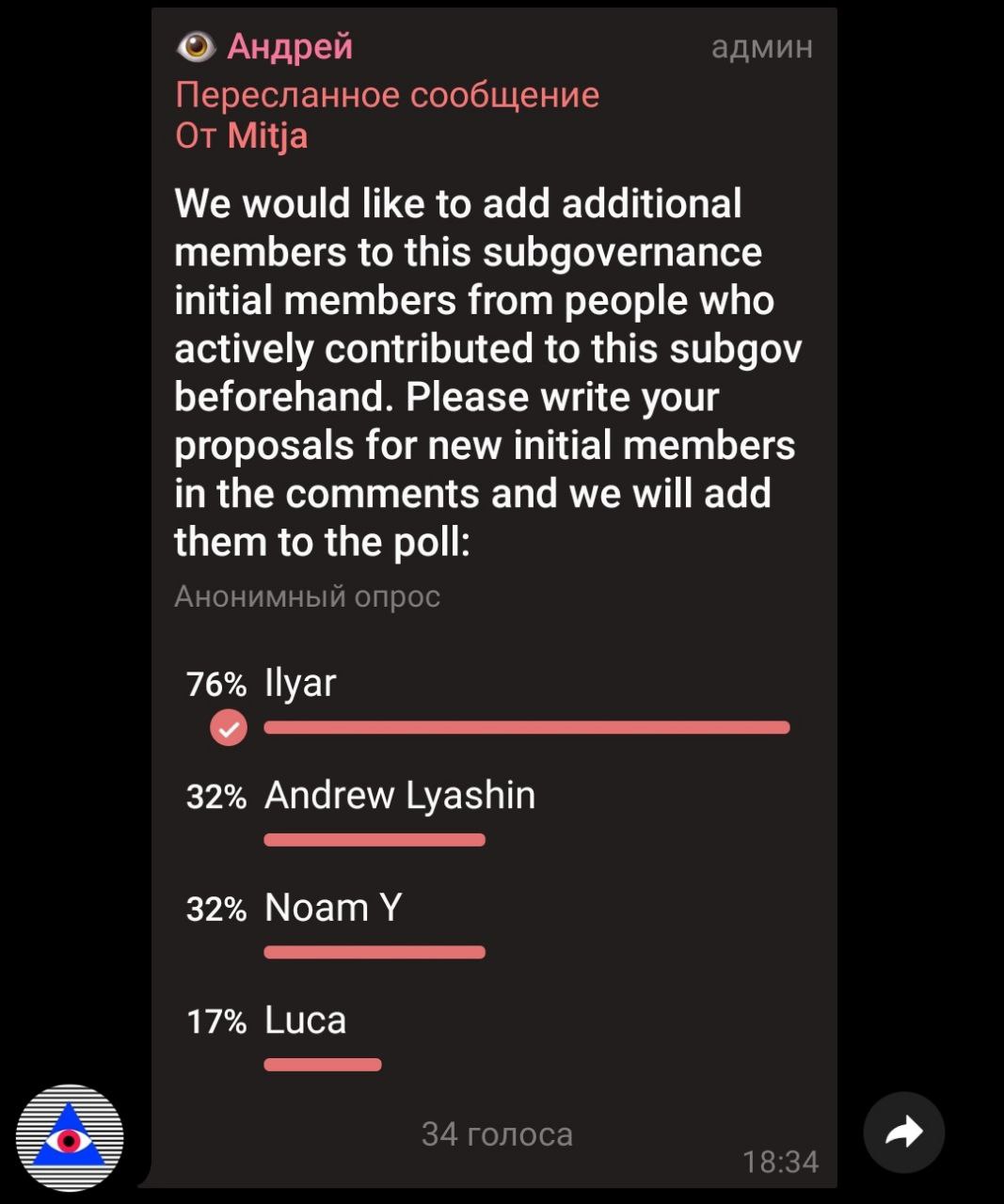Image resolution: width=1004 pixels, height=1204 pixels.
Task: Select the Andrew Lyashin poll option
Action: 400,796
